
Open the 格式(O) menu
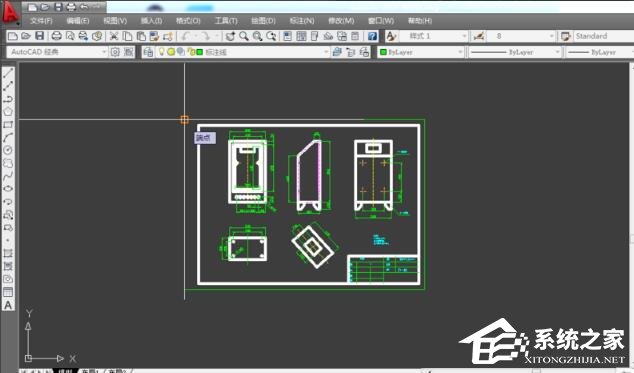(188, 21)
